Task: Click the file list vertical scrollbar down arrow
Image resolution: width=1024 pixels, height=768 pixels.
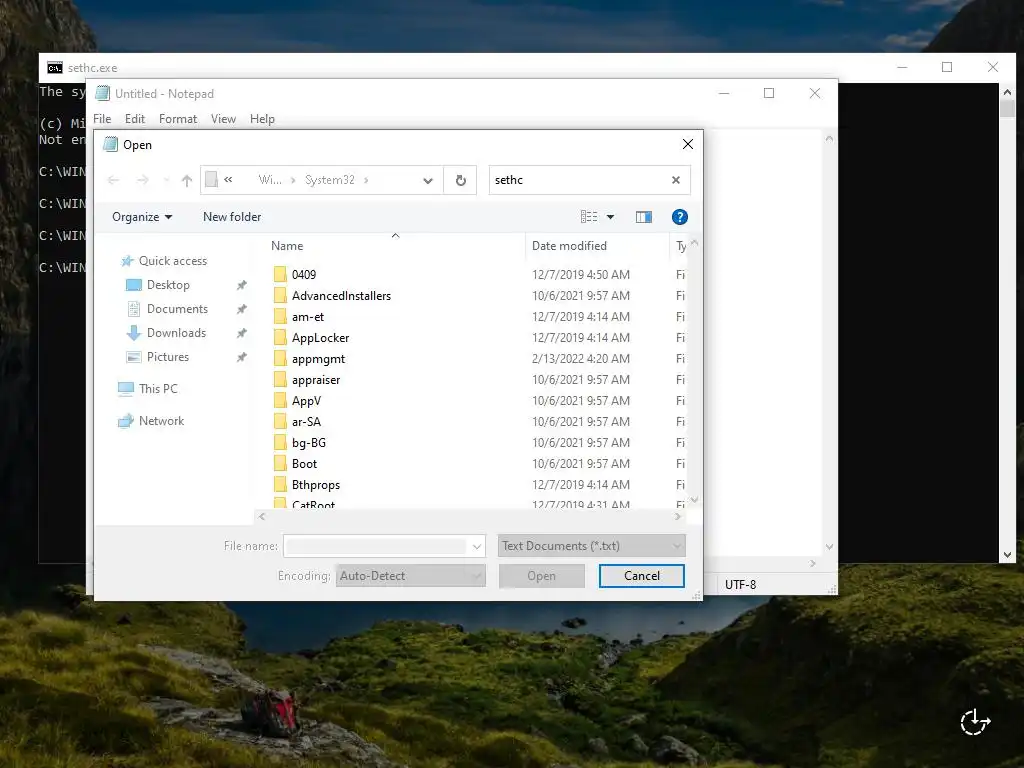Action: coord(694,500)
